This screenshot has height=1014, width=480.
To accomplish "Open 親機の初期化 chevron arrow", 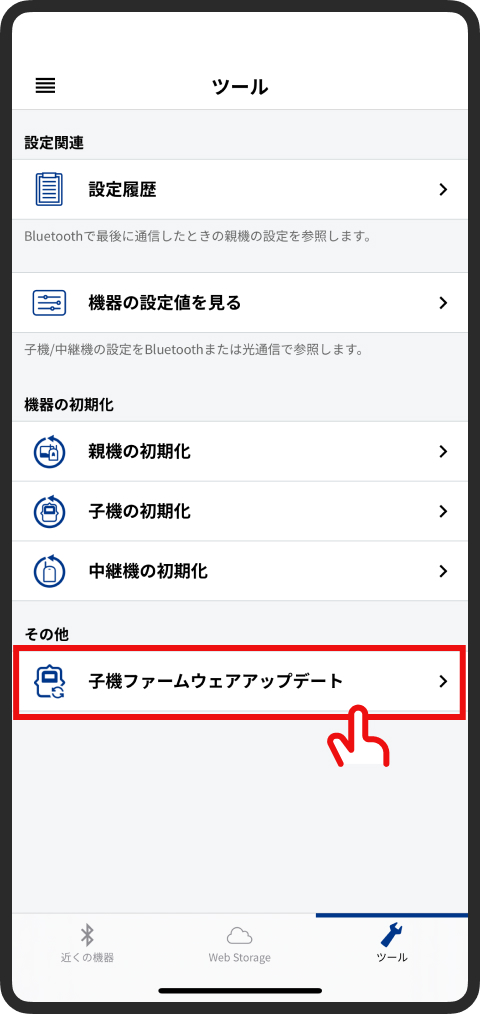I will pyautogui.click(x=443, y=451).
